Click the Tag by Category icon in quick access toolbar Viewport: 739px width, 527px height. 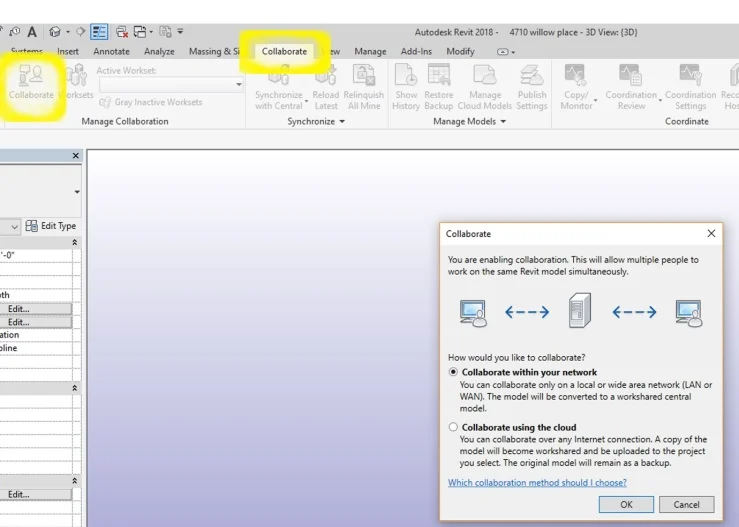point(15,32)
